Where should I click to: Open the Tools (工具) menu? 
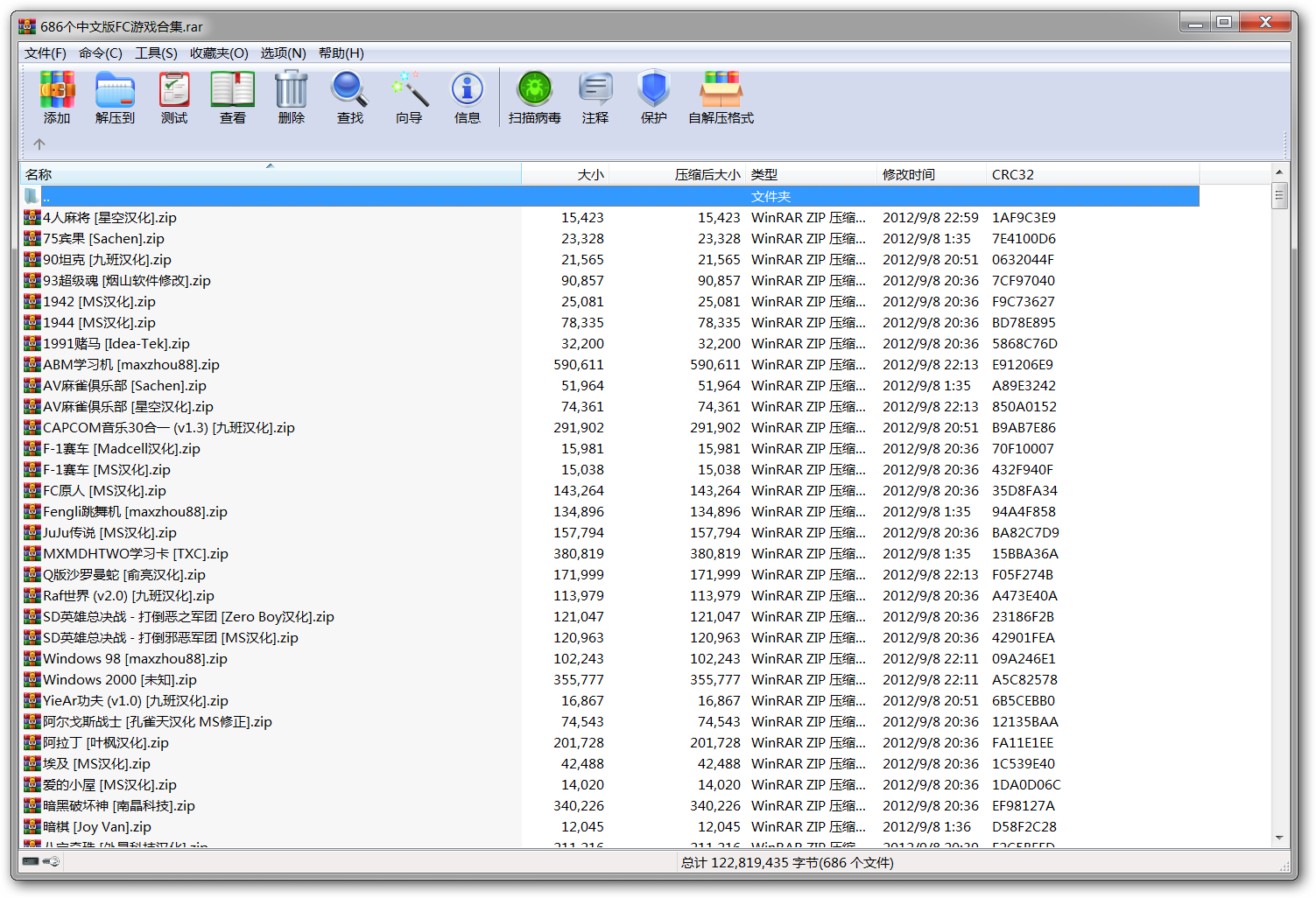tap(156, 53)
